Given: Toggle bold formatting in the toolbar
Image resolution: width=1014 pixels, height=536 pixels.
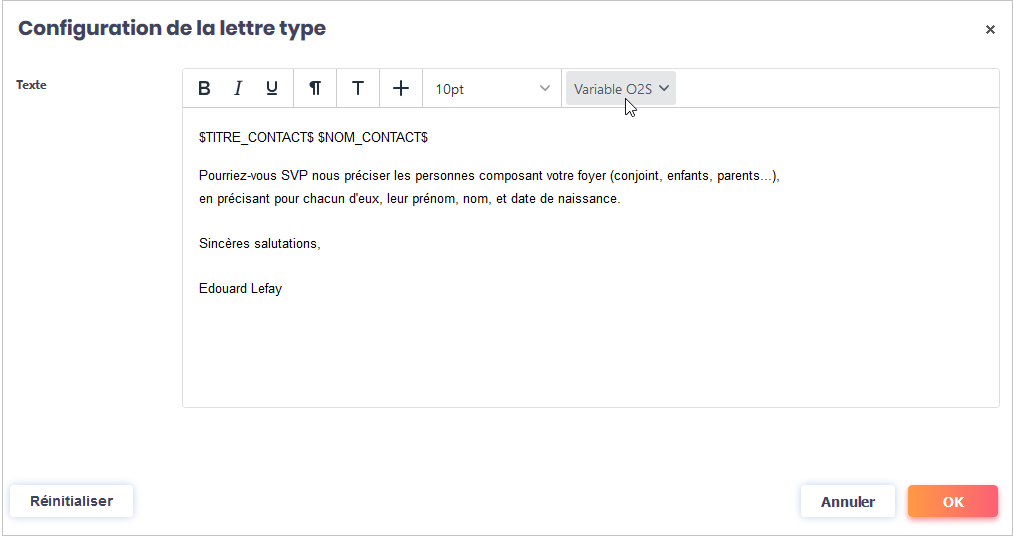Looking at the screenshot, I should (x=204, y=88).
